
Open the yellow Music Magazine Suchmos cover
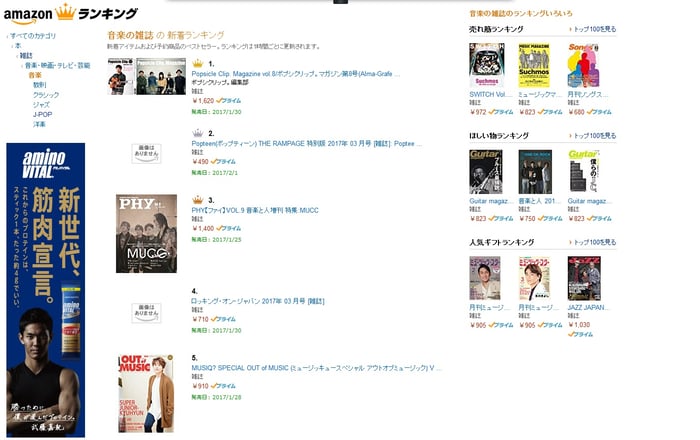[534, 65]
